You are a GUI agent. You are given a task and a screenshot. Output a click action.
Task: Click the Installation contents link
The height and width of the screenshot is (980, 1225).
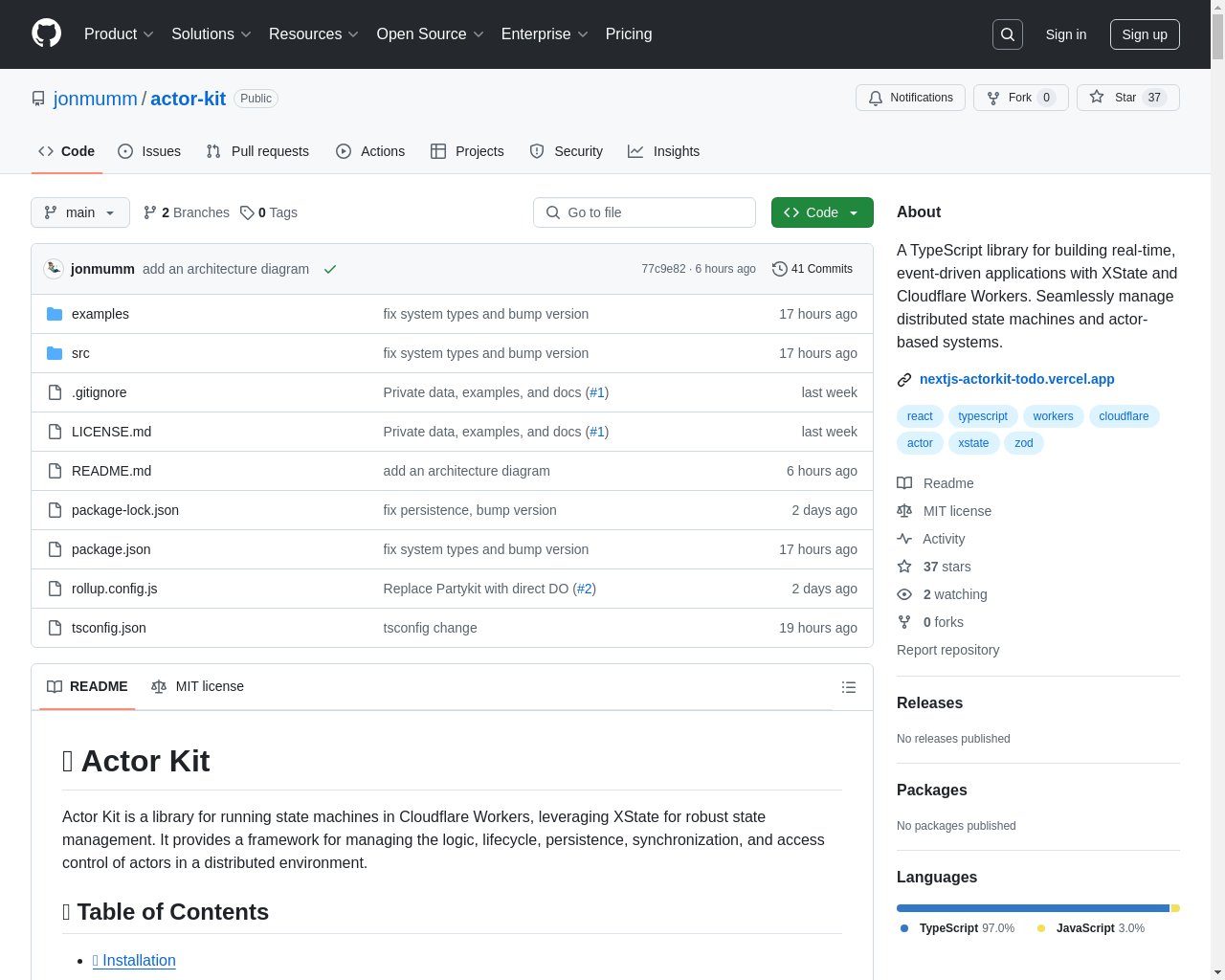134,961
